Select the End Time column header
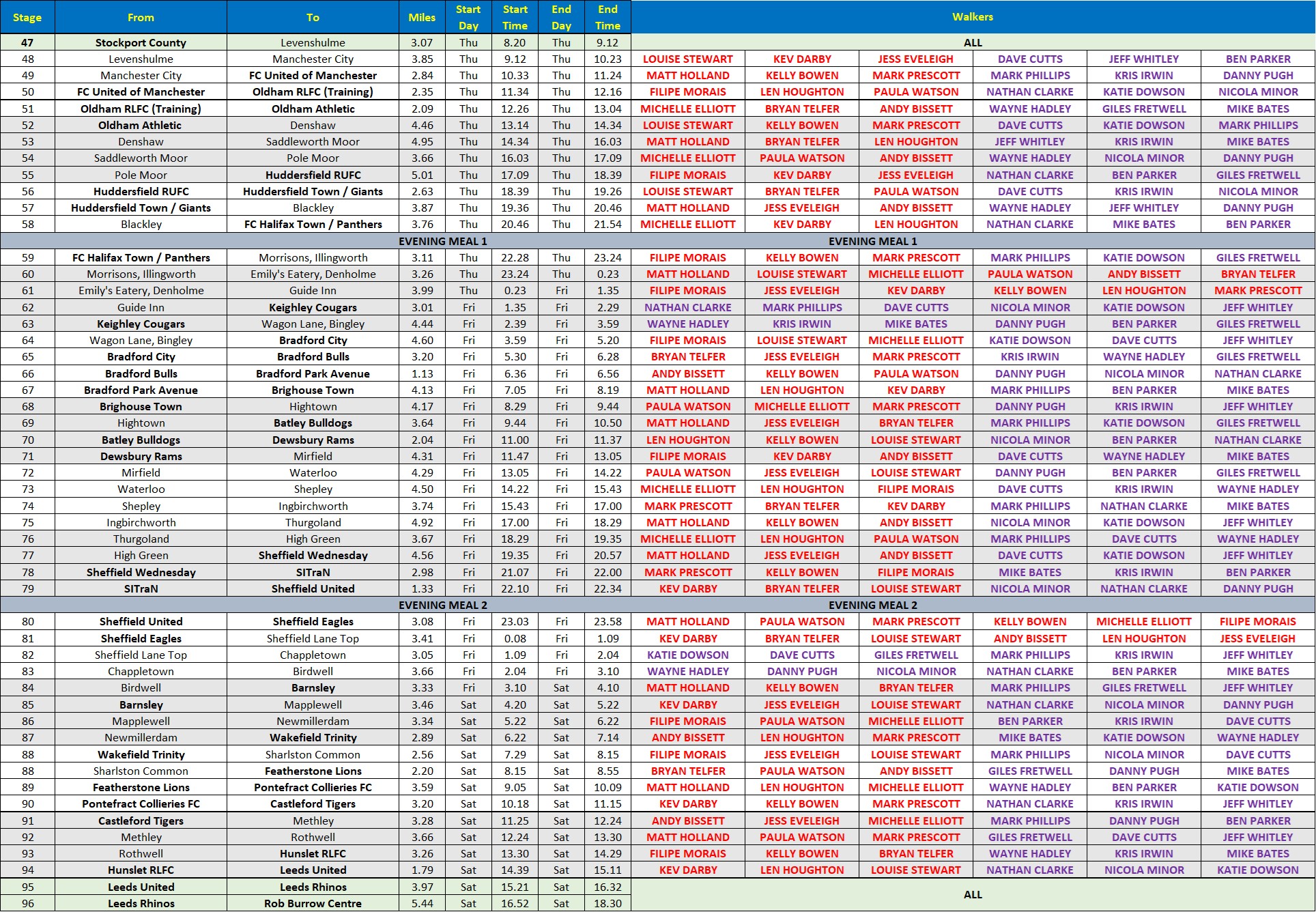 point(607,17)
